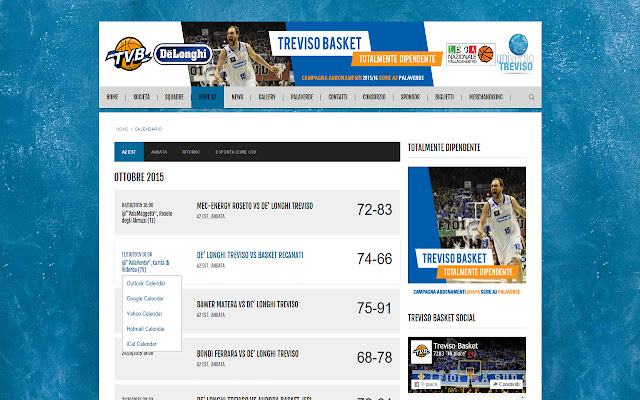
Task: Open Mec-Energy Roseto vs De' Longhi Treviso match
Action: point(255,206)
